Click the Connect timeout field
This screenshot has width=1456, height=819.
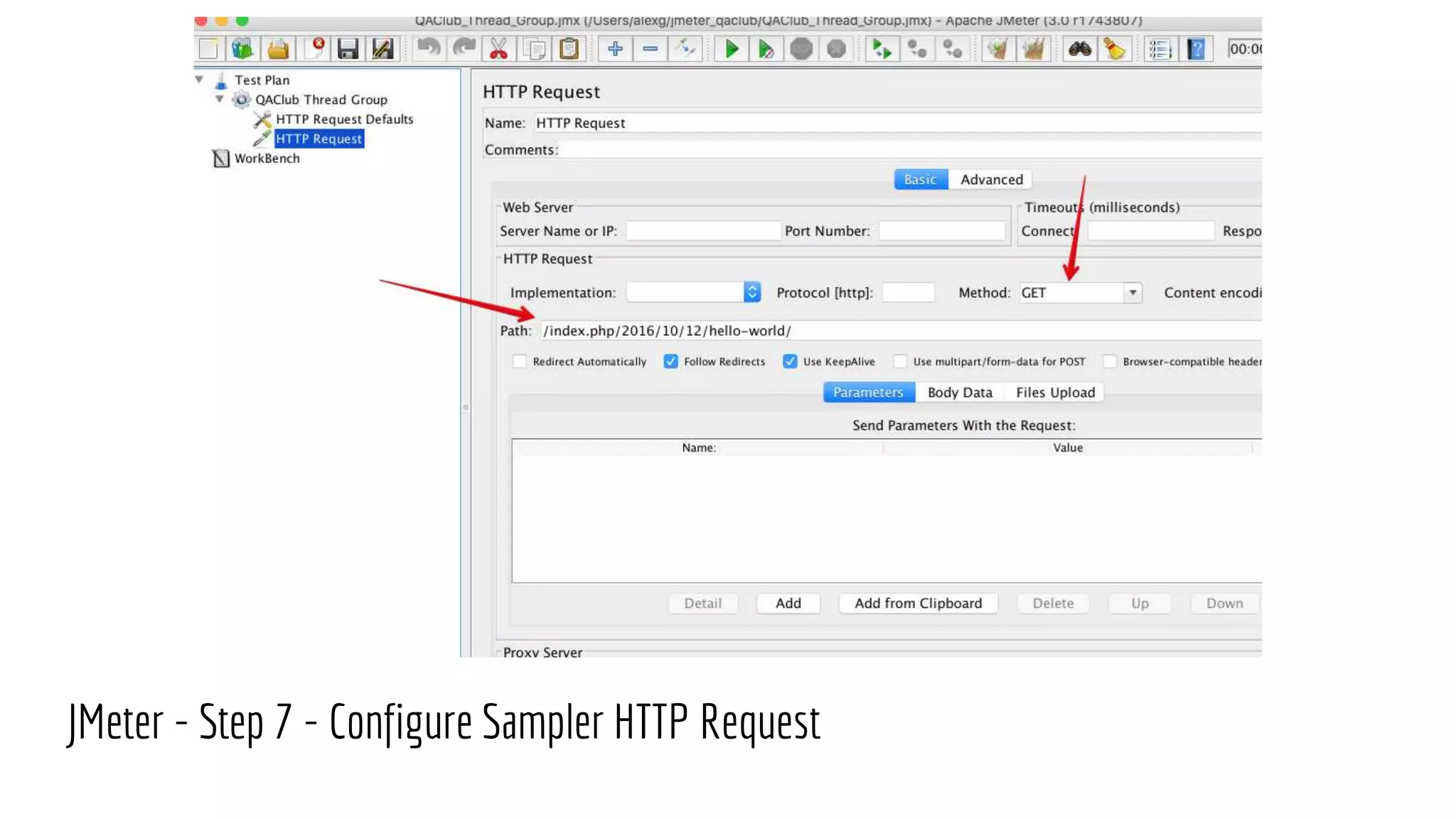pyautogui.click(x=1150, y=231)
